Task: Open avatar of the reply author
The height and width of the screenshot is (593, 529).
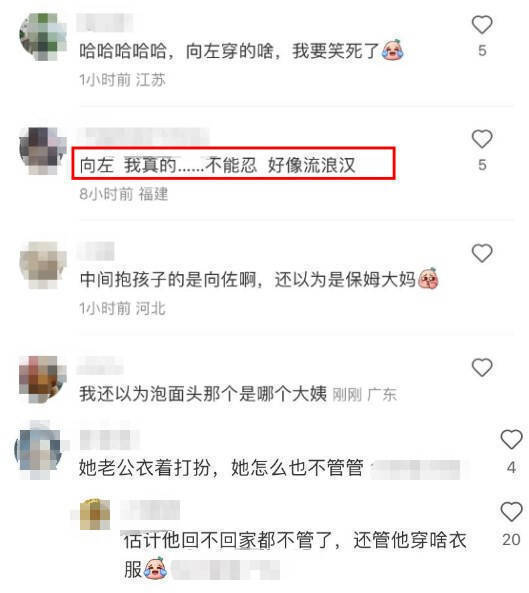Action: [x=95, y=514]
